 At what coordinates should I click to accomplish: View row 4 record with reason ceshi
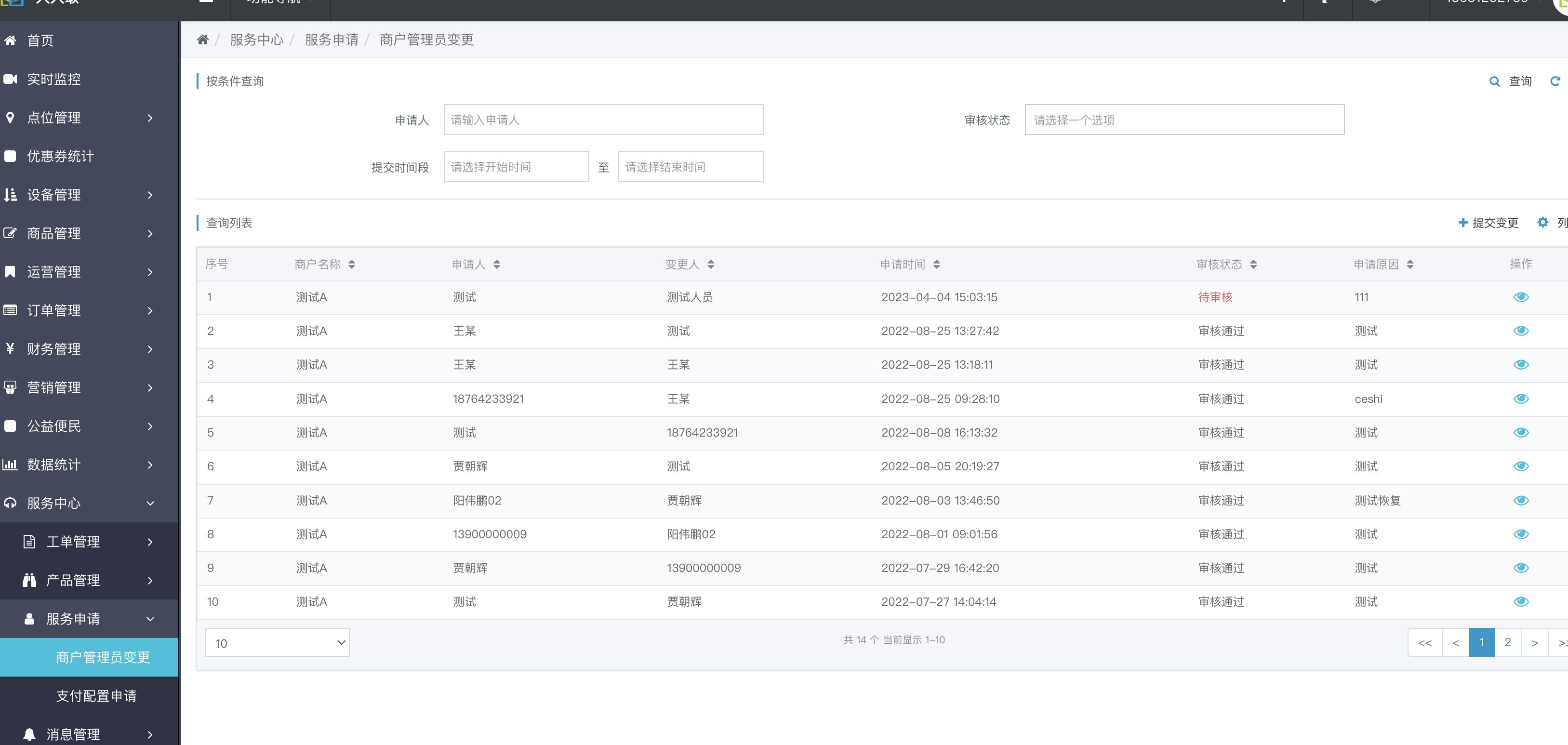1520,399
